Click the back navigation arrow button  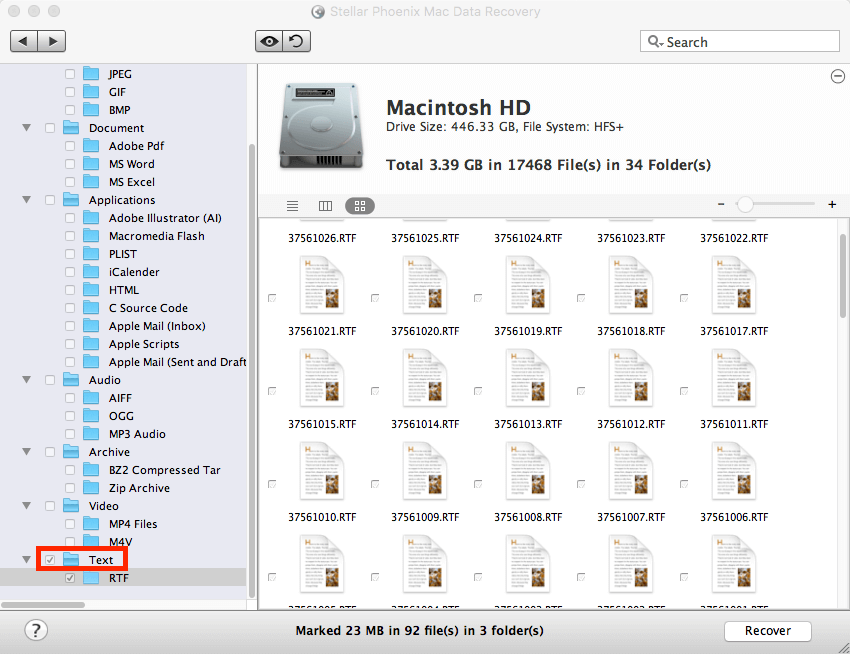coord(24,41)
